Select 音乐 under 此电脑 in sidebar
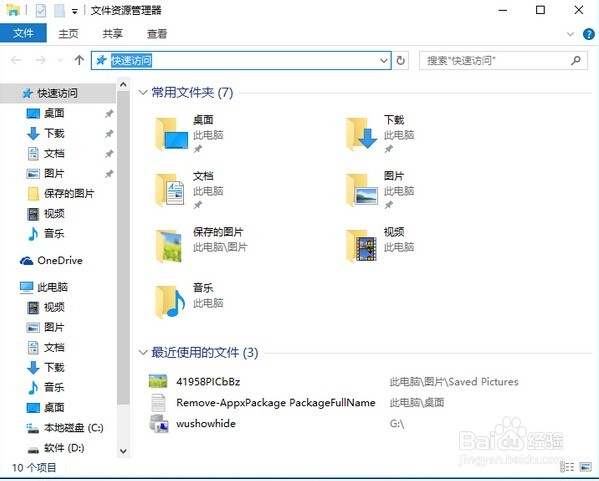The height and width of the screenshot is (481, 599). [54, 387]
